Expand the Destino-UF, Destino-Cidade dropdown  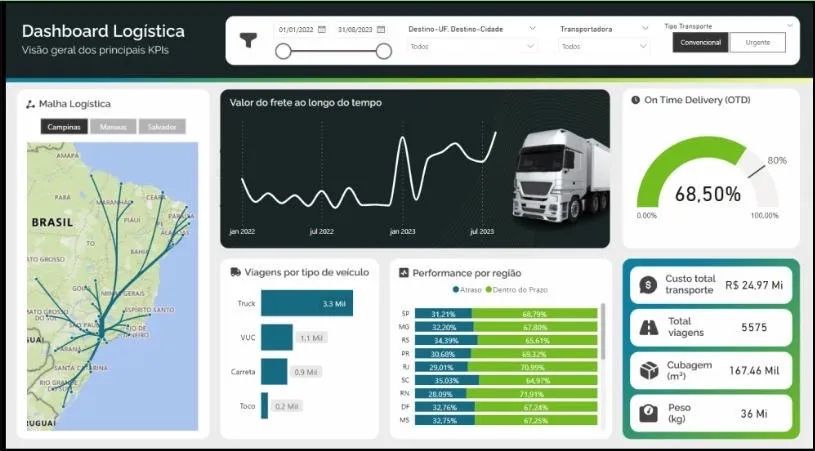pos(532,29)
